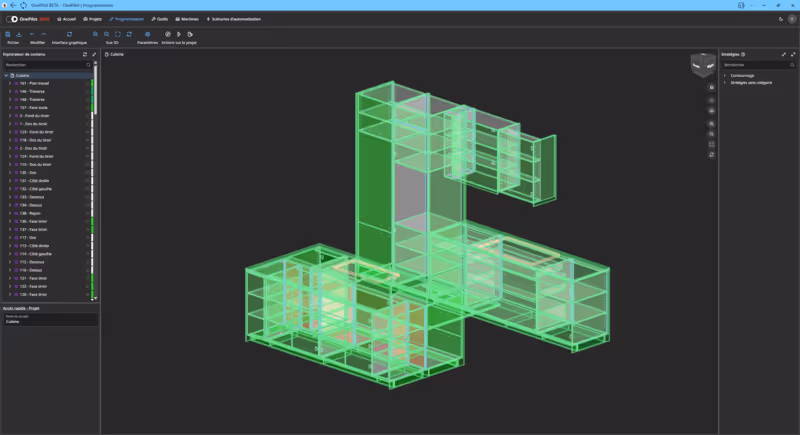
Task: Click the zoom in button in viewport sidebar
Action: tap(712, 124)
